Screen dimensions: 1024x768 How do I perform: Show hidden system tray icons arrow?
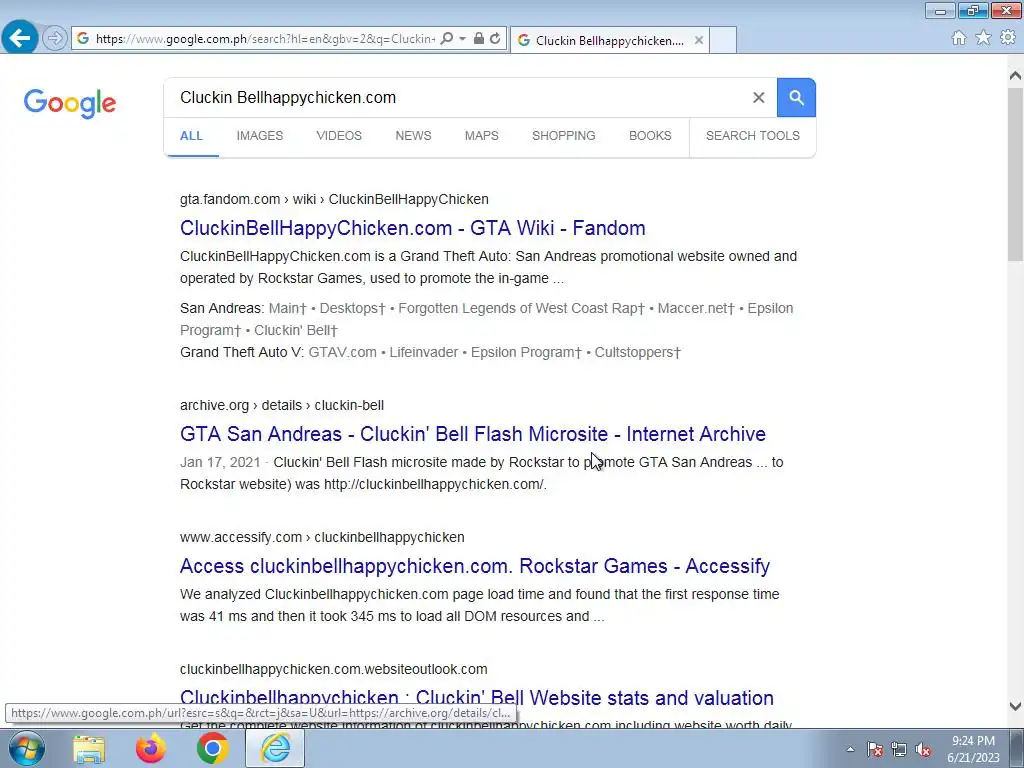point(850,750)
